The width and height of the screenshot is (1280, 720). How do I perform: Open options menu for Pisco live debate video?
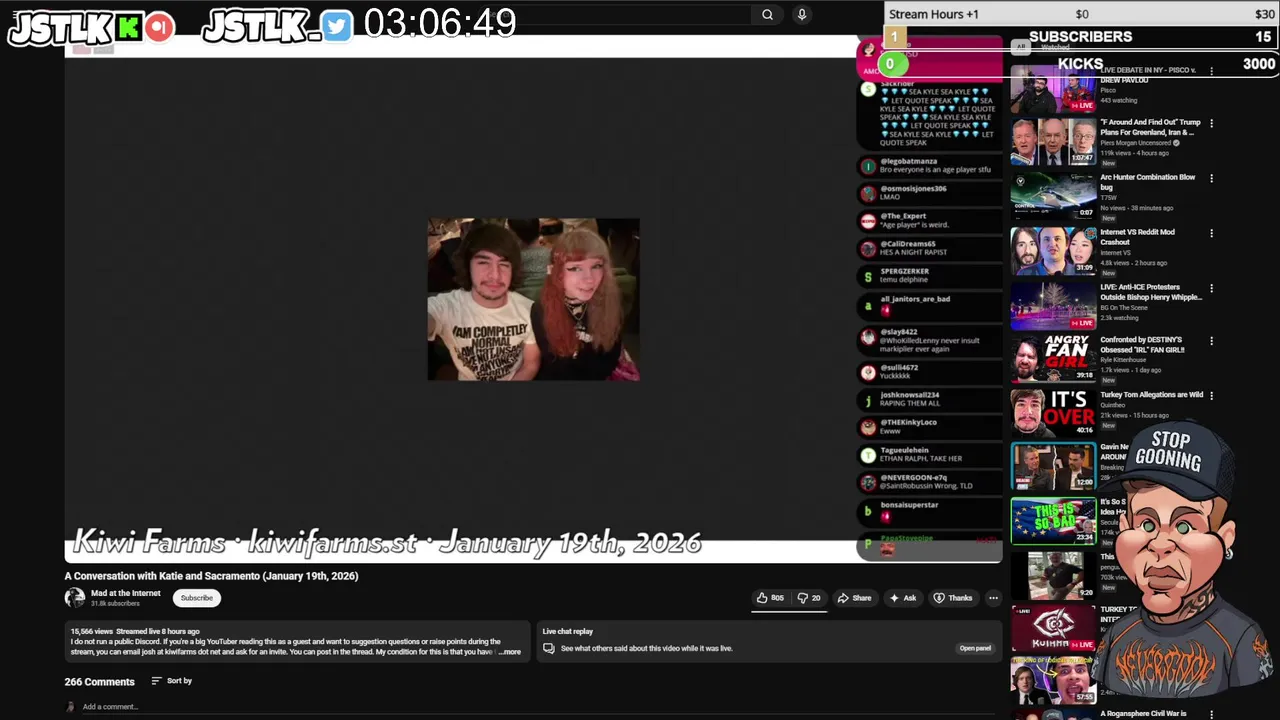tap(1211, 71)
